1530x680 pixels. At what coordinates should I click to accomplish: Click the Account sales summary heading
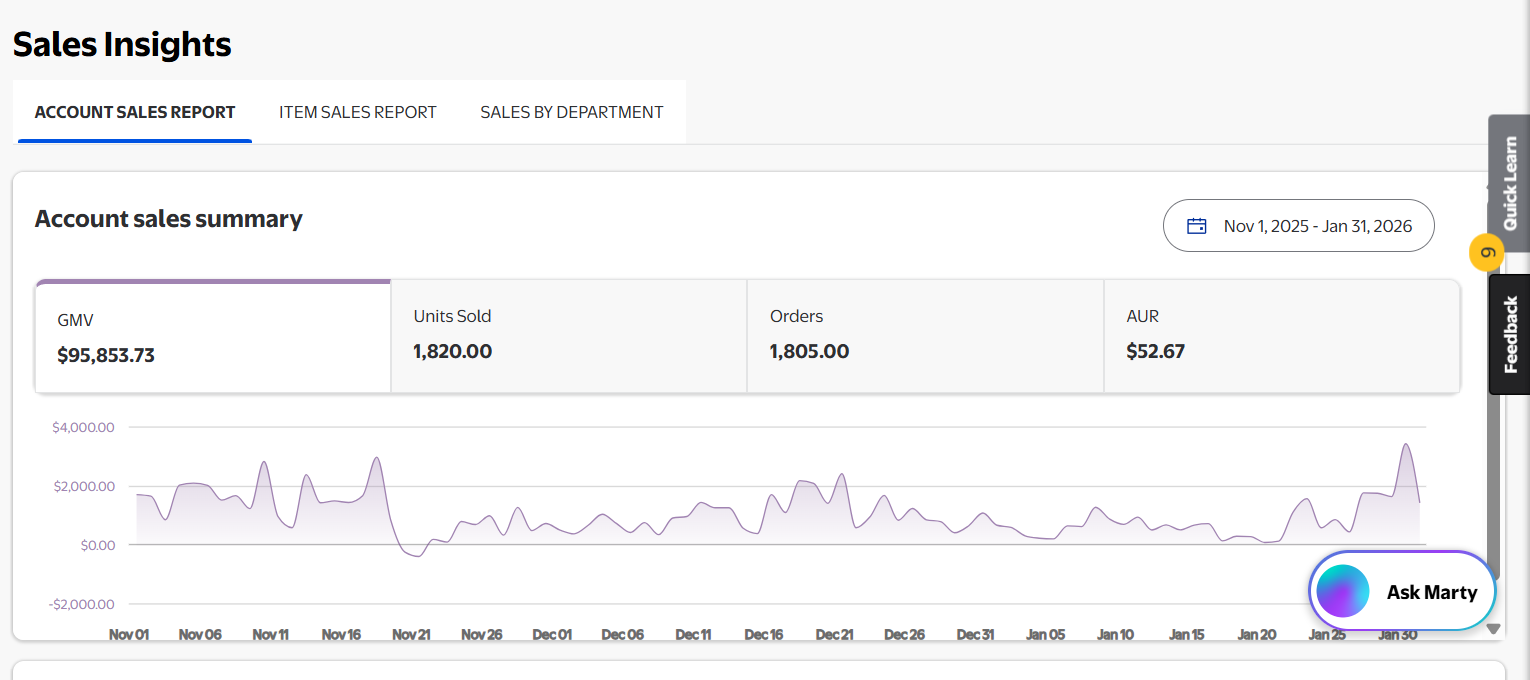168,219
